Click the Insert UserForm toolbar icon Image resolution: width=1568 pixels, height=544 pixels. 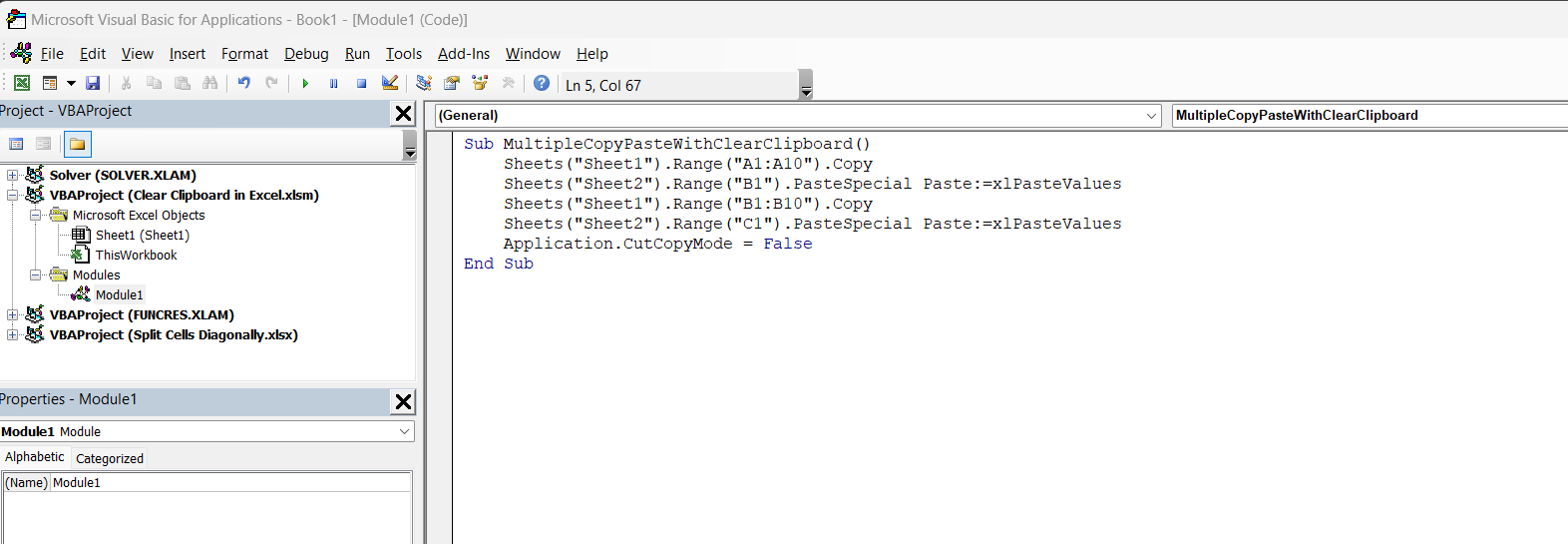(50, 83)
